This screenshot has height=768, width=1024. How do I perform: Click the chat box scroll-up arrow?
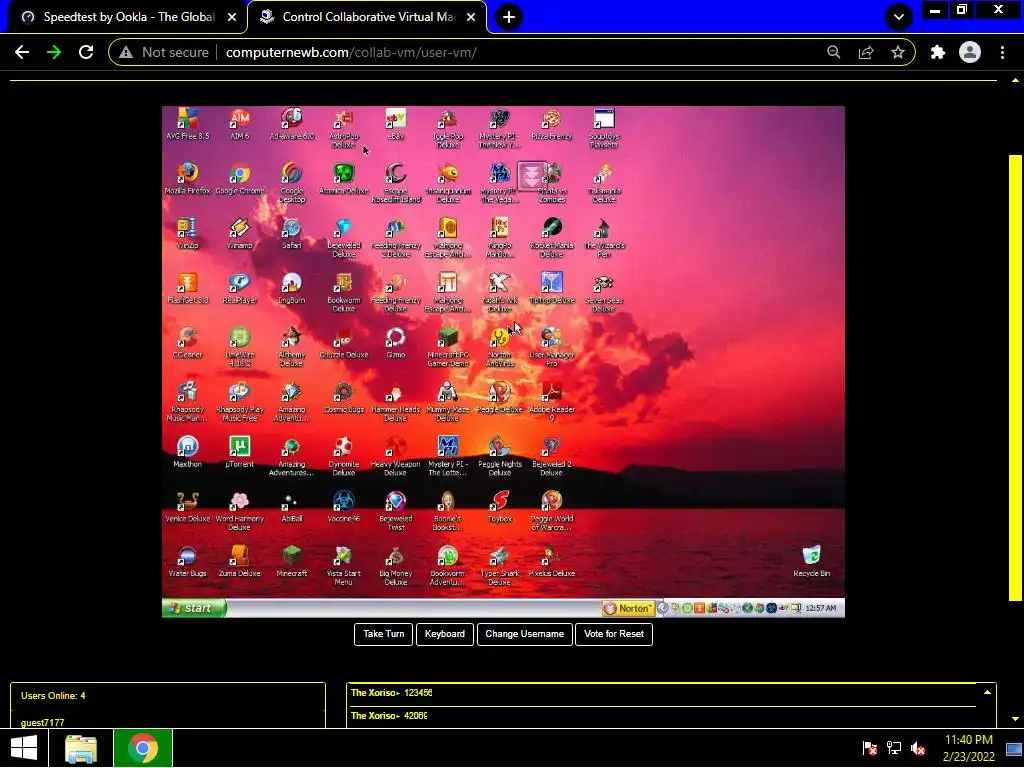click(987, 692)
